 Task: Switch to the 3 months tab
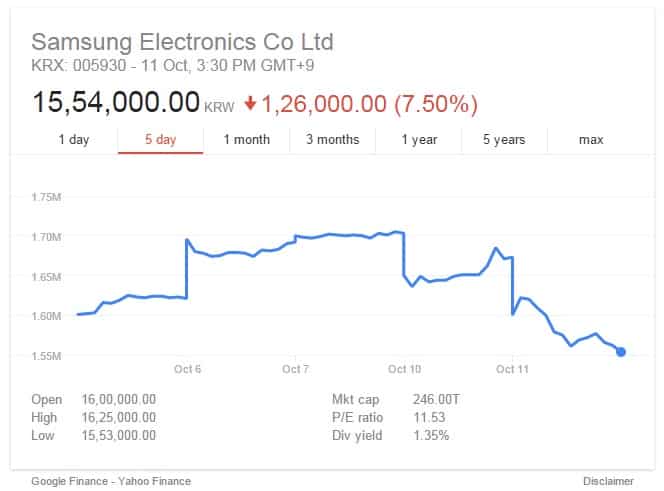(332, 139)
